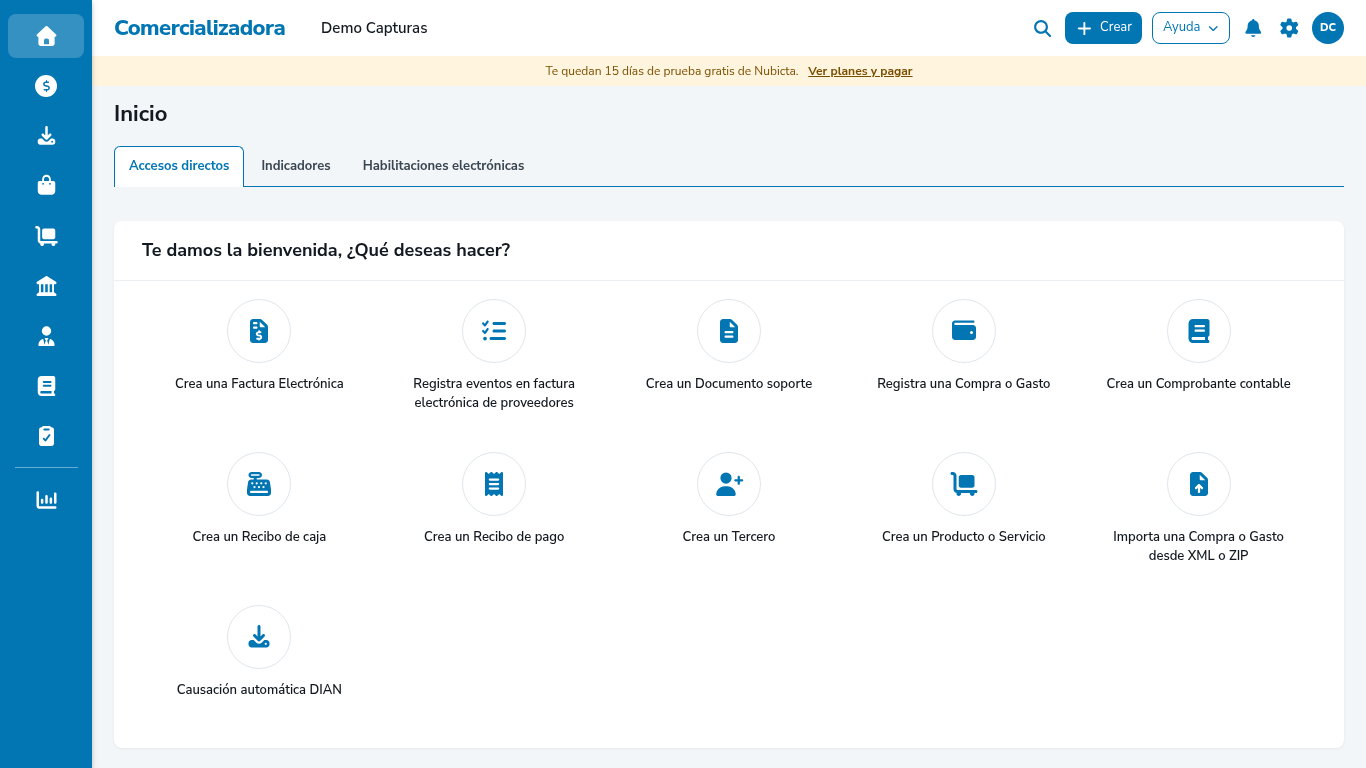Open the bank building section in the sidebar
Viewport: 1366px width, 768px height.
coord(46,287)
